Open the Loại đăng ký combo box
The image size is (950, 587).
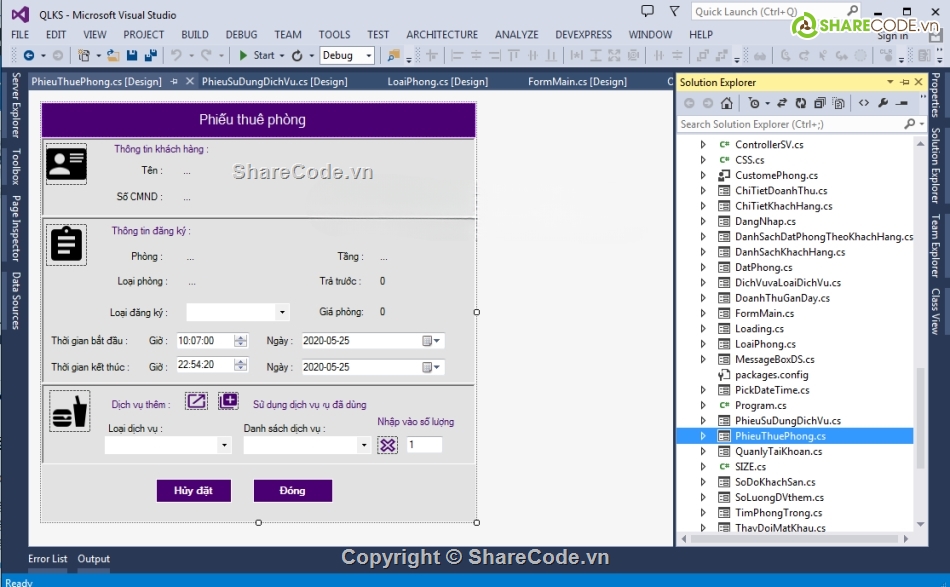coord(282,313)
